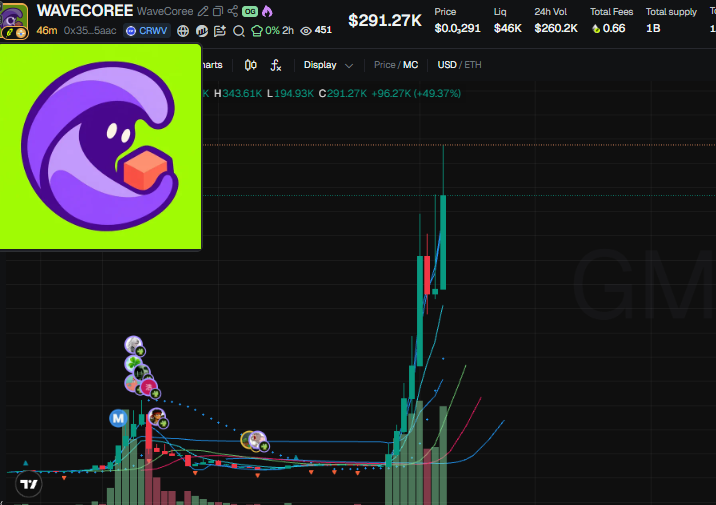The image size is (716, 505).
Task: Click the H343.61K high value on chart
Action: 238,94
